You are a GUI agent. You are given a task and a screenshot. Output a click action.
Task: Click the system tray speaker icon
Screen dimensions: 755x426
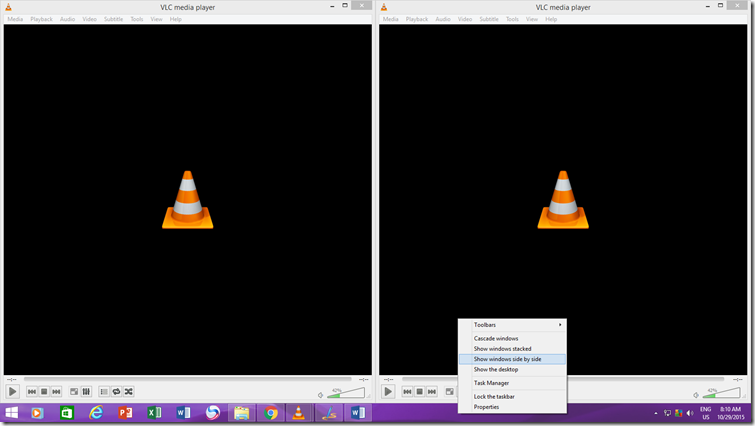click(x=690, y=413)
